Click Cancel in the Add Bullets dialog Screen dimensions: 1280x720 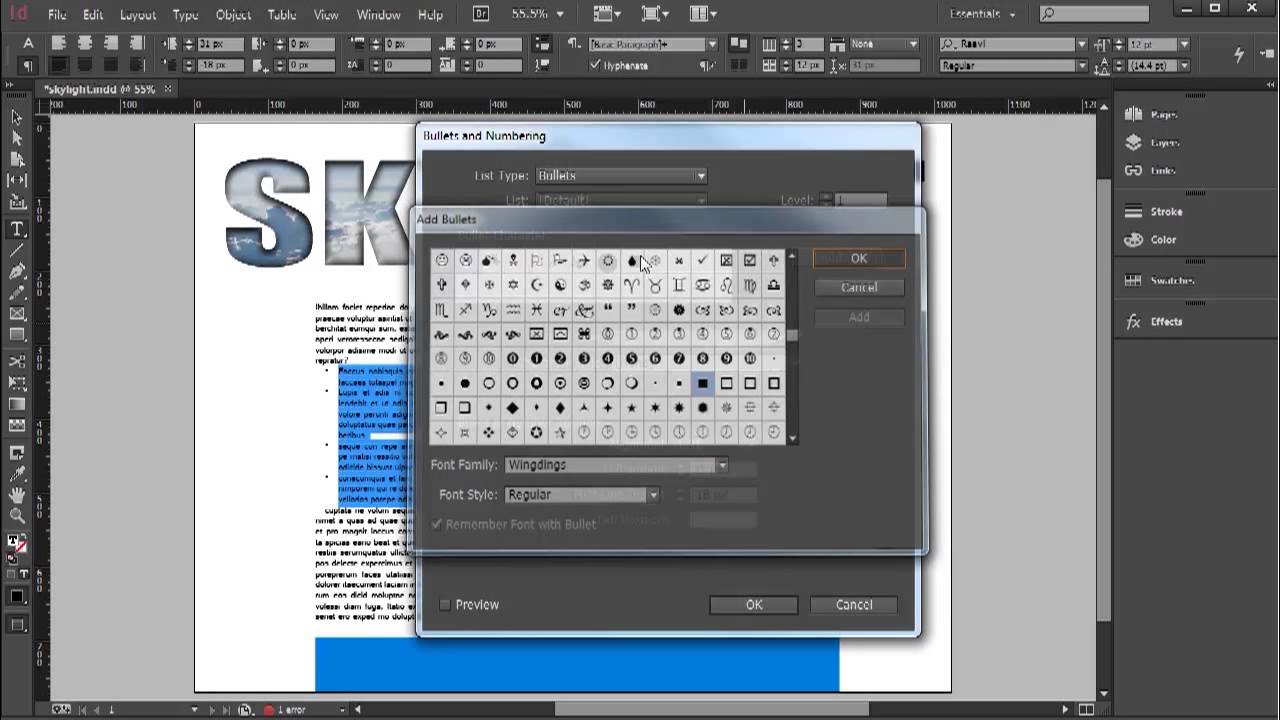pyautogui.click(x=858, y=288)
